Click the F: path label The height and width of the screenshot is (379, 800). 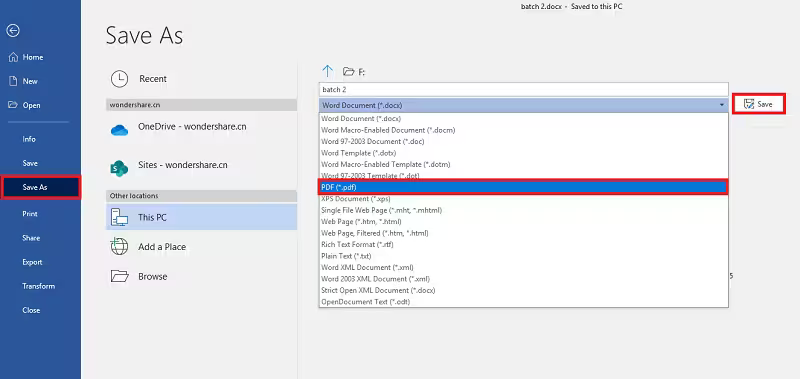click(361, 72)
